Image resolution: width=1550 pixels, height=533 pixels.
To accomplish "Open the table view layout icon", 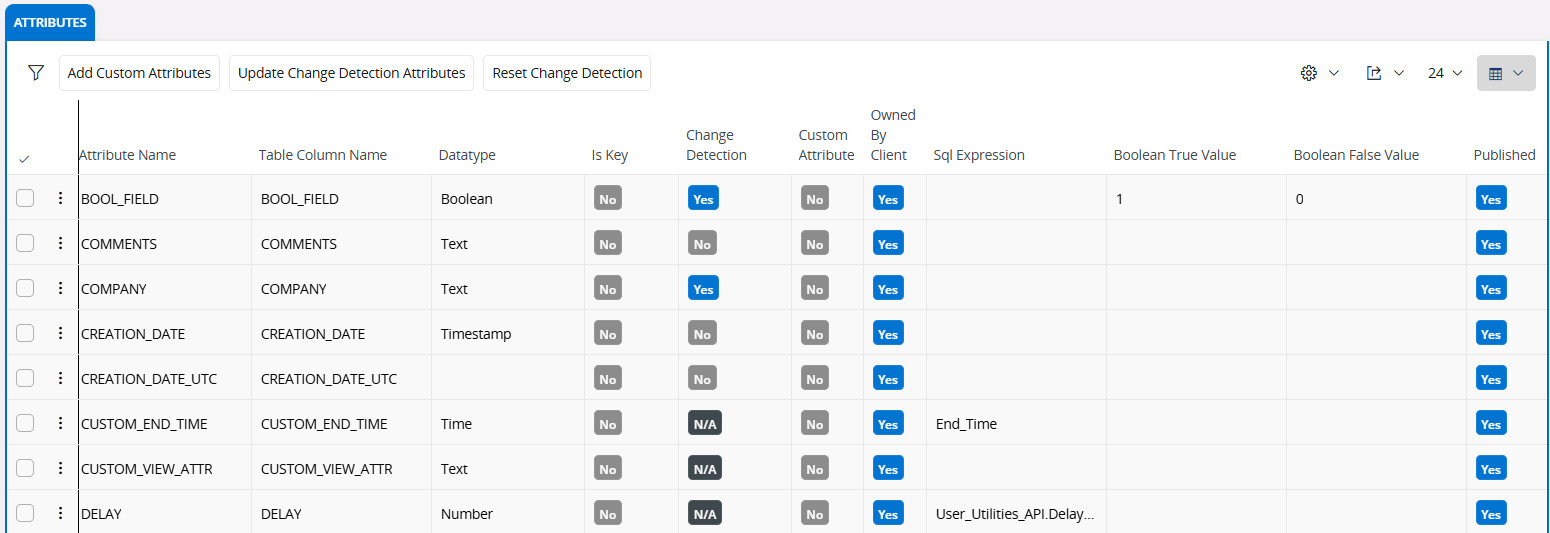I will tap(1496, 73).
